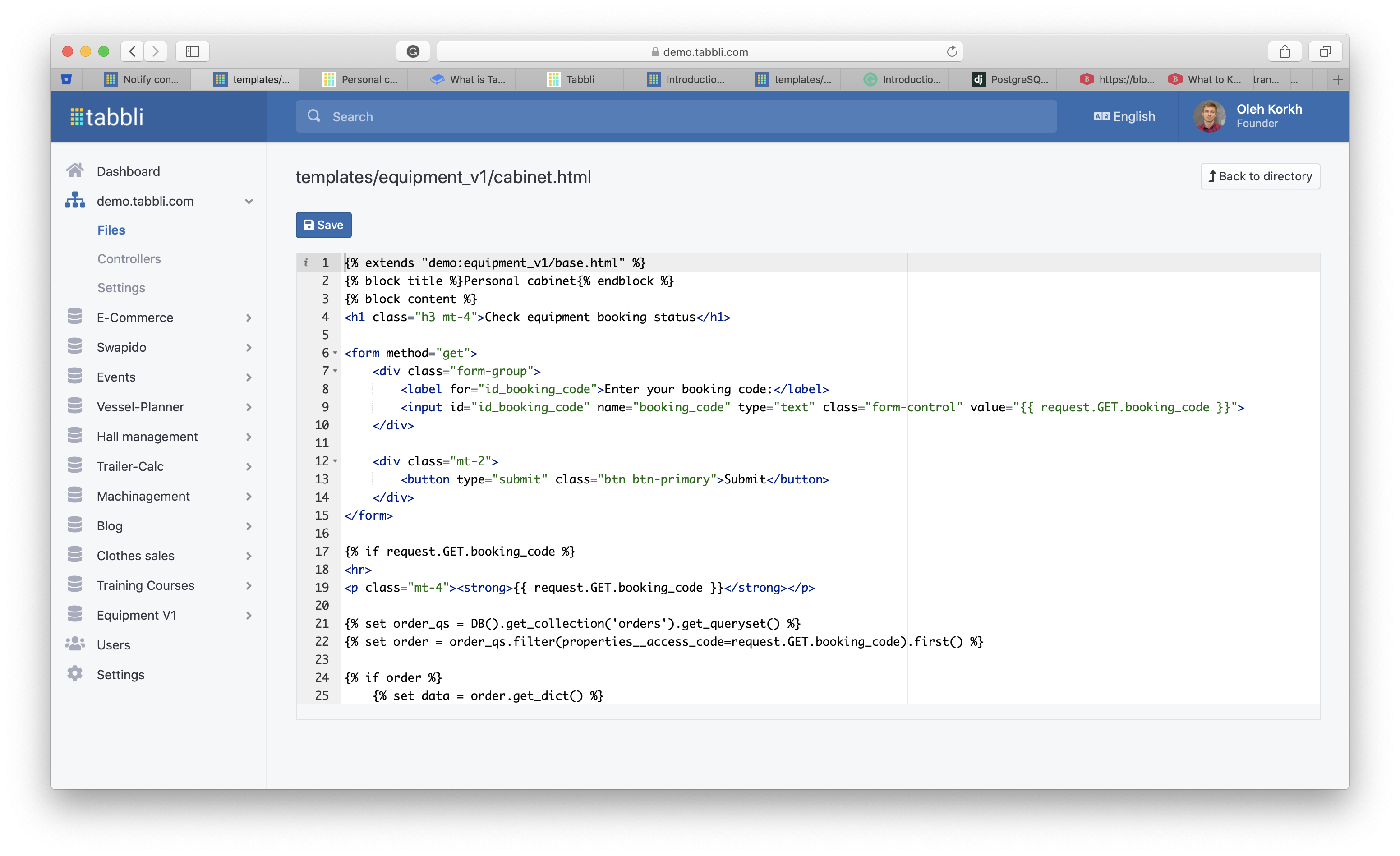The width and height of the screenshot is (1400, 856).
Task: Click the browser reload page icon
Action: (952, 52)
